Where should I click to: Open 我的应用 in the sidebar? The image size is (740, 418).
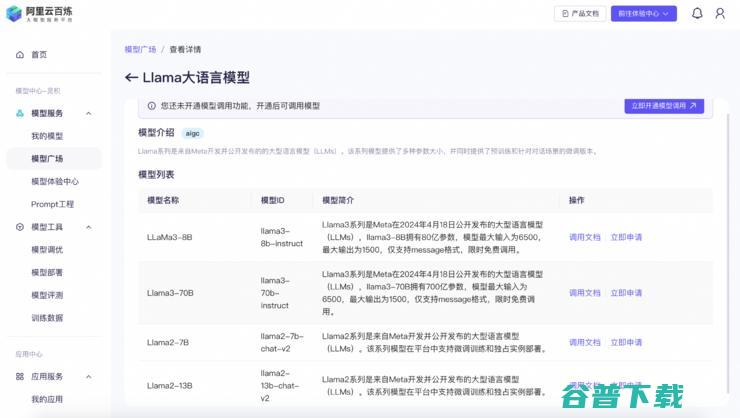[47, 399]
